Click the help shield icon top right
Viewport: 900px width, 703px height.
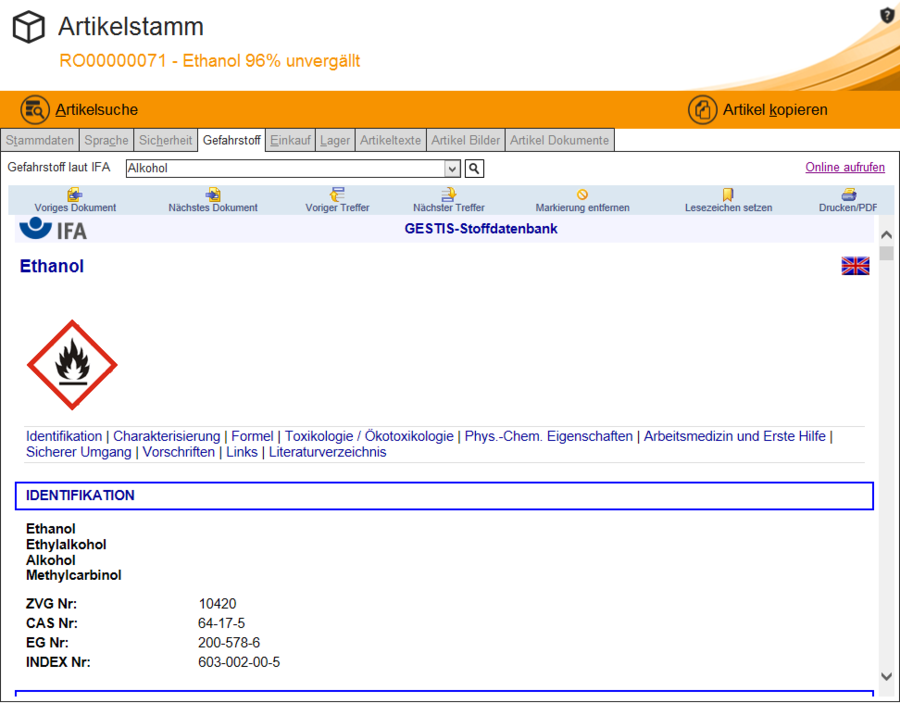887,15
